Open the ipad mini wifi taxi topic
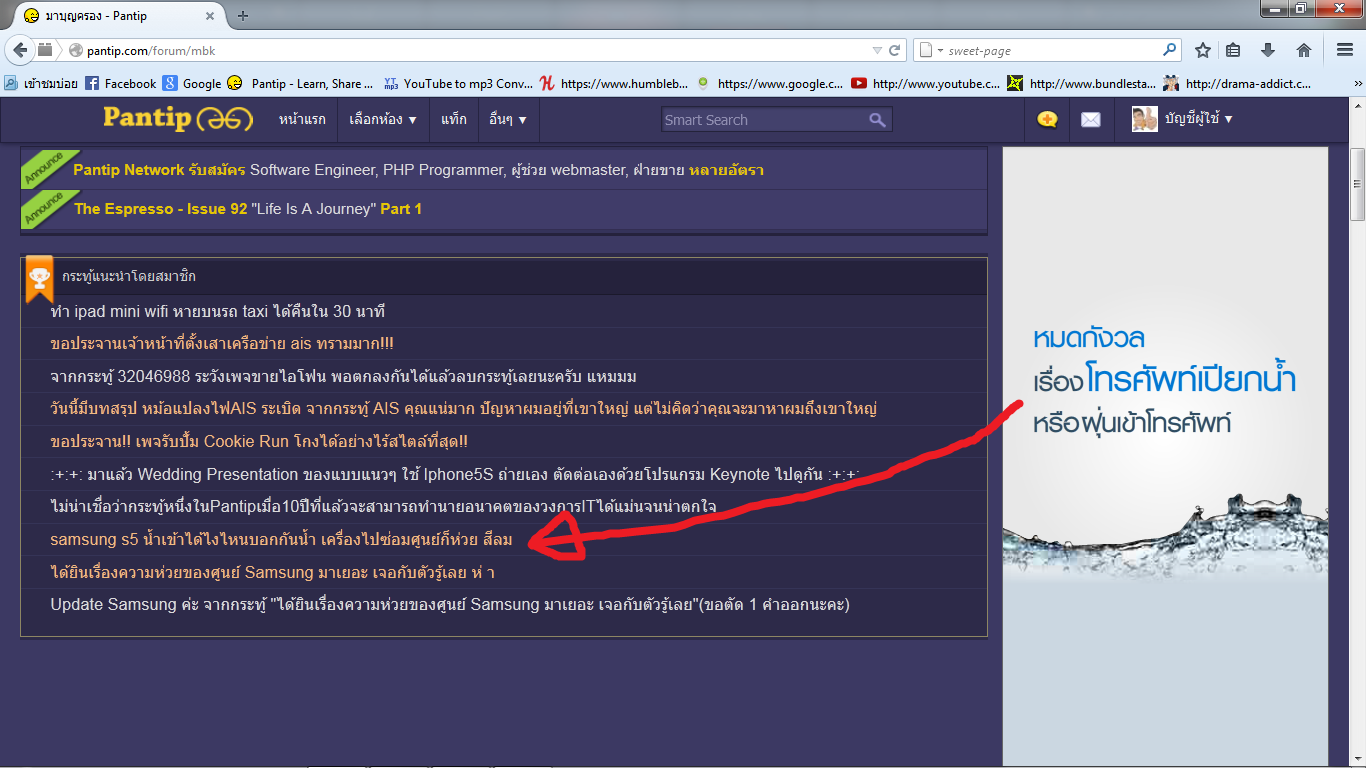1366x768 pixels. tap(217, 311)
